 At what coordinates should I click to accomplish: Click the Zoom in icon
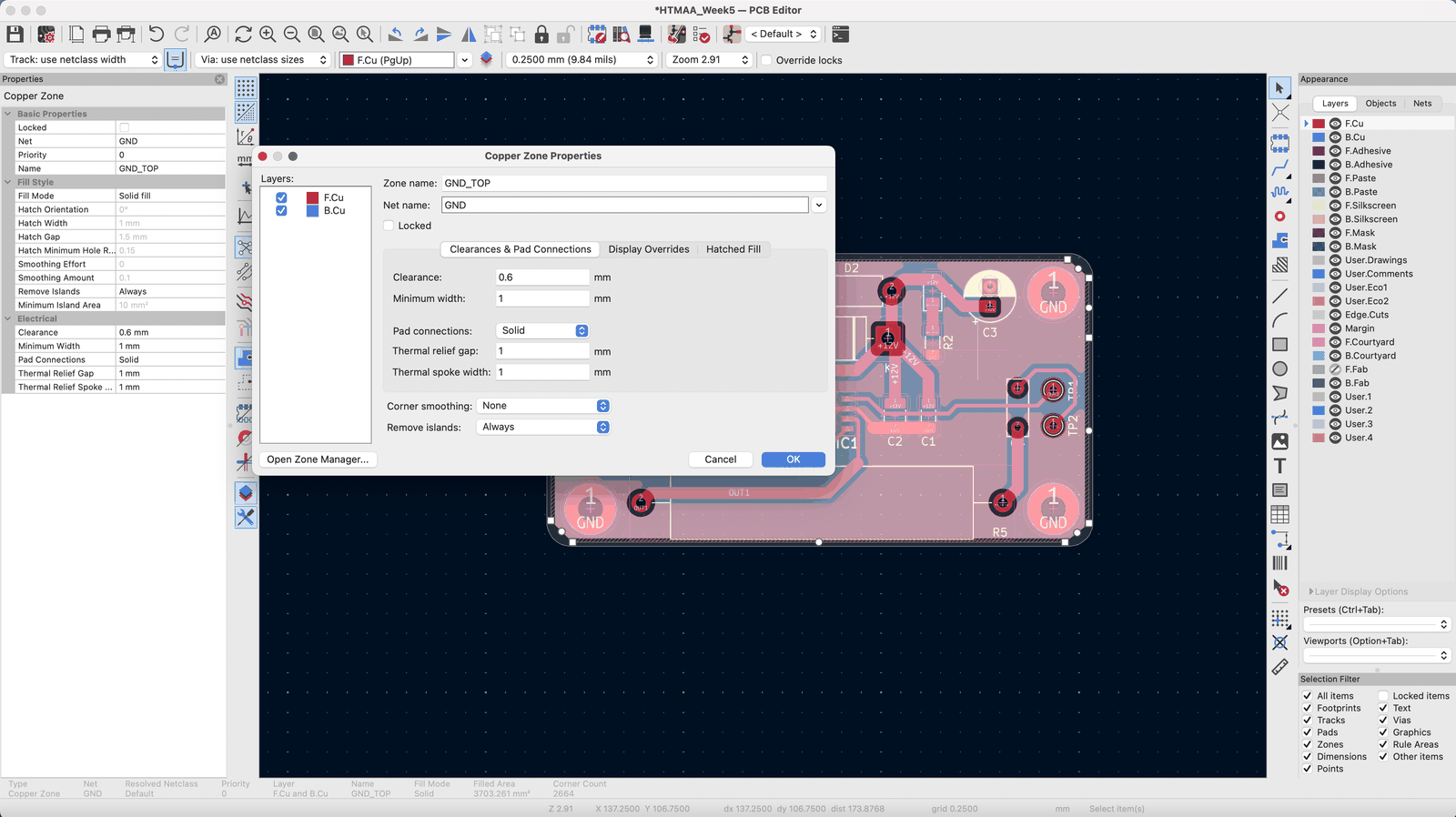coord(268,35)
